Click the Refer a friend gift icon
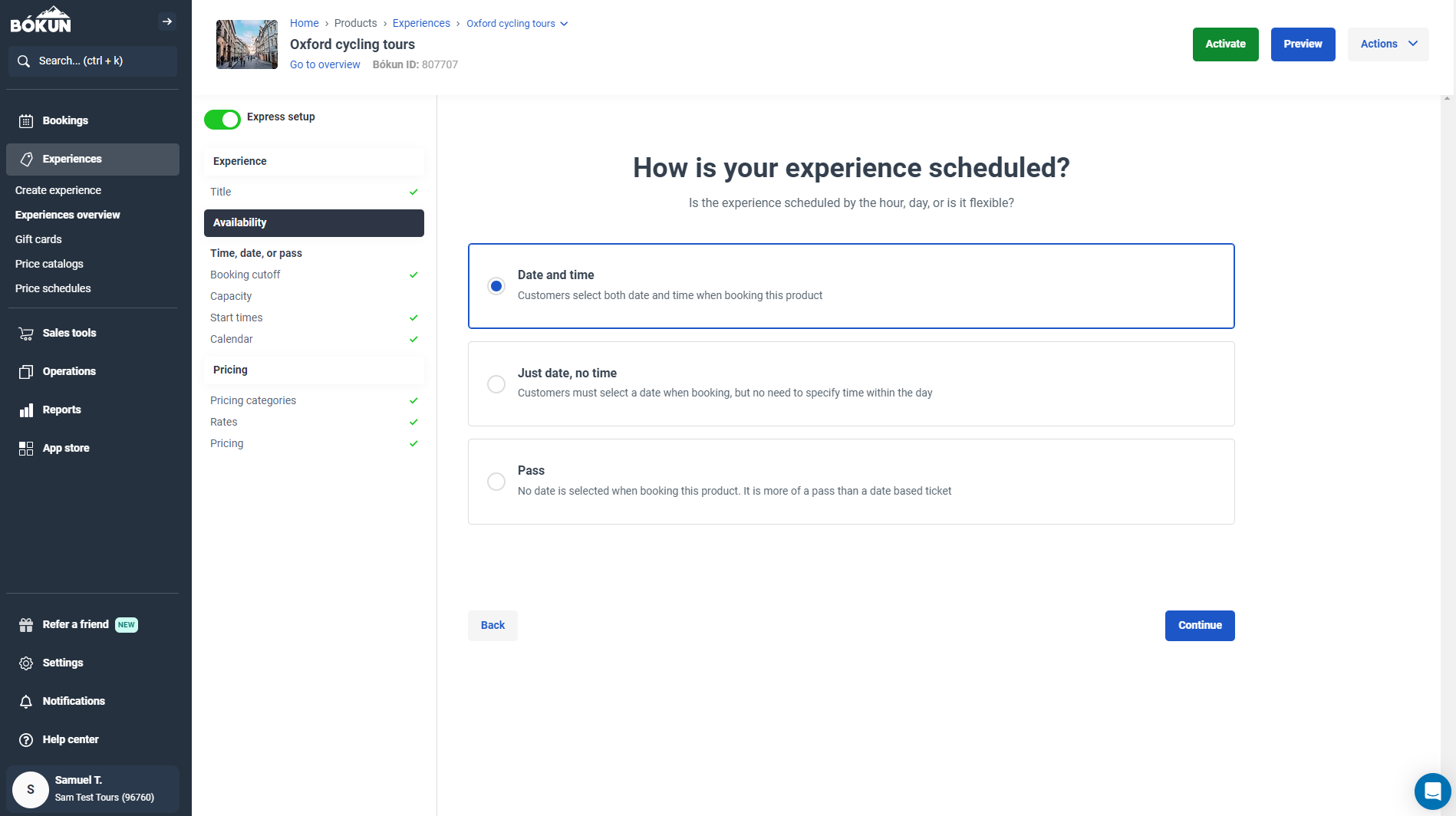The image size is (1456, 816). [26, 625]
